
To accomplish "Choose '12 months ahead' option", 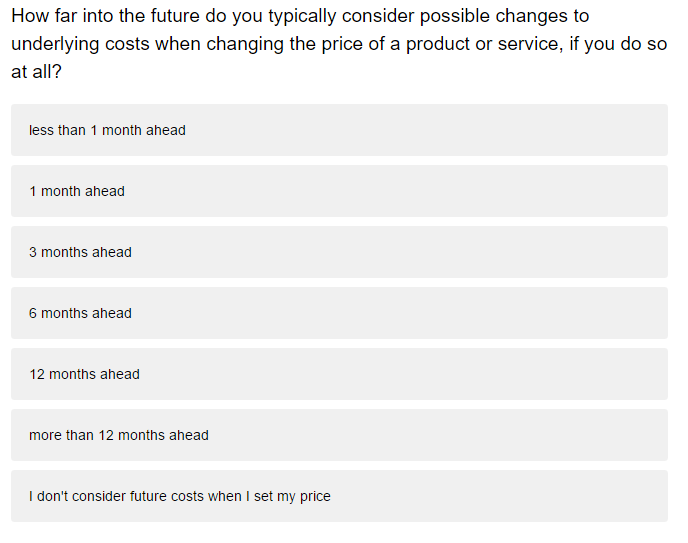I will click(339, 374).
